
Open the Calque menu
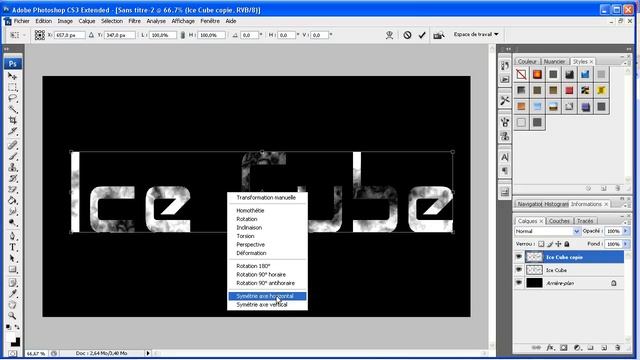click(87, 21)
